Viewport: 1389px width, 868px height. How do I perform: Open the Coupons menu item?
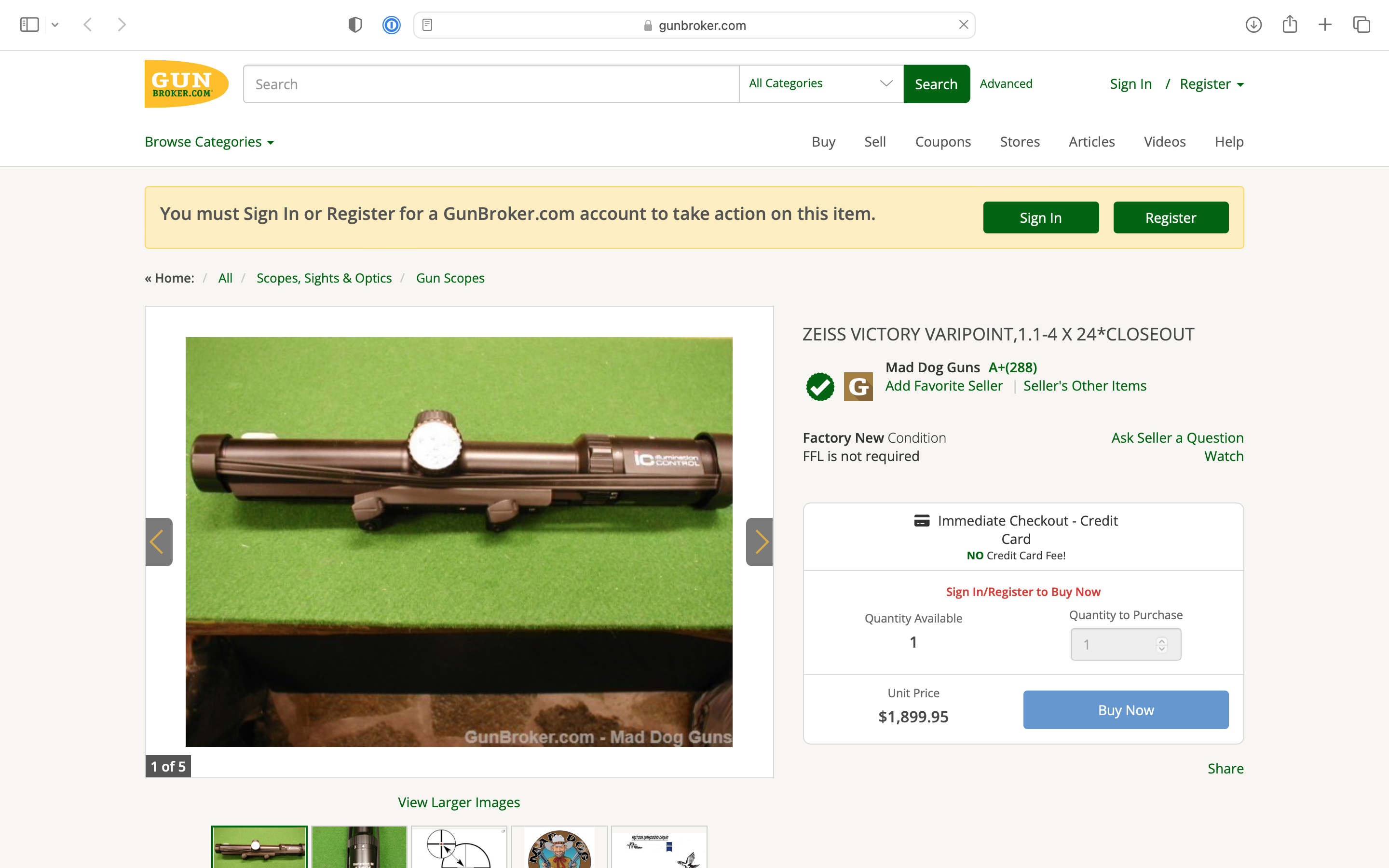(942, 142)
